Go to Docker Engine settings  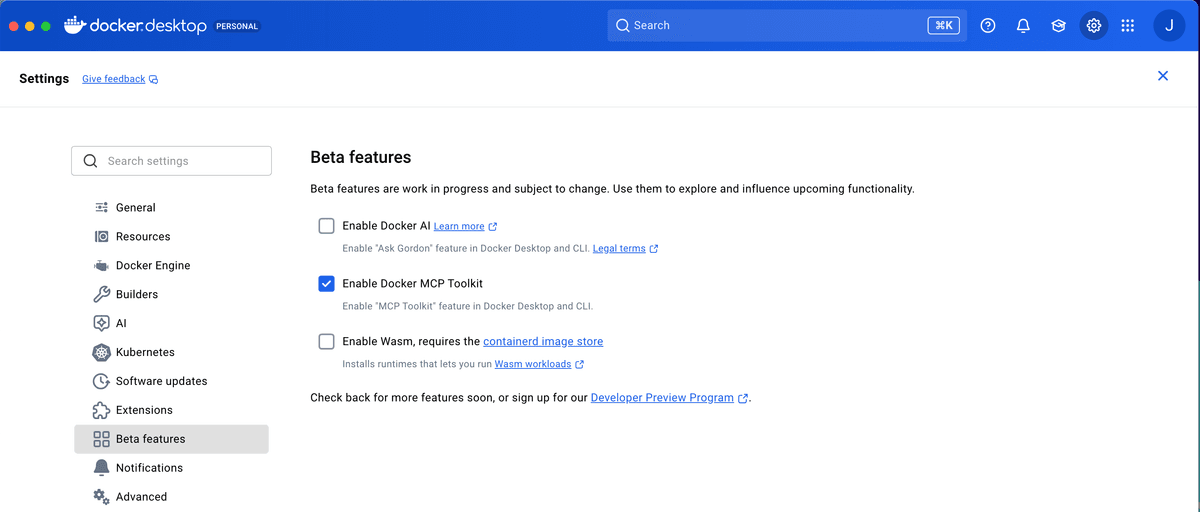(152, 266)
